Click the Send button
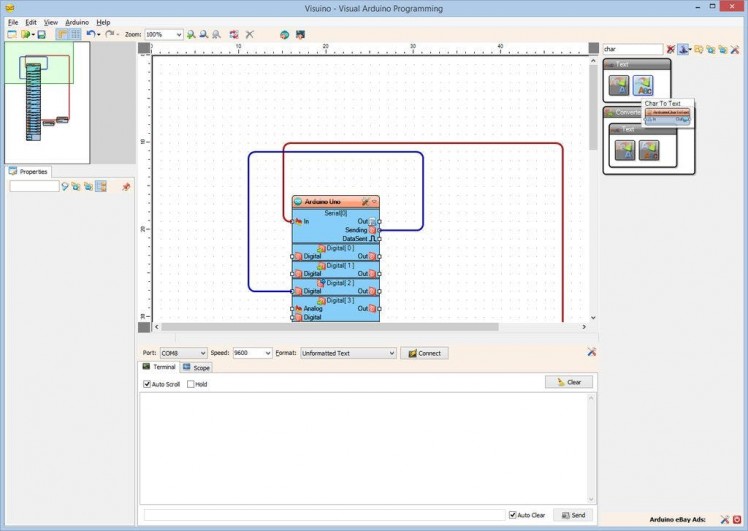748x531 pixels. click(573, 515)
